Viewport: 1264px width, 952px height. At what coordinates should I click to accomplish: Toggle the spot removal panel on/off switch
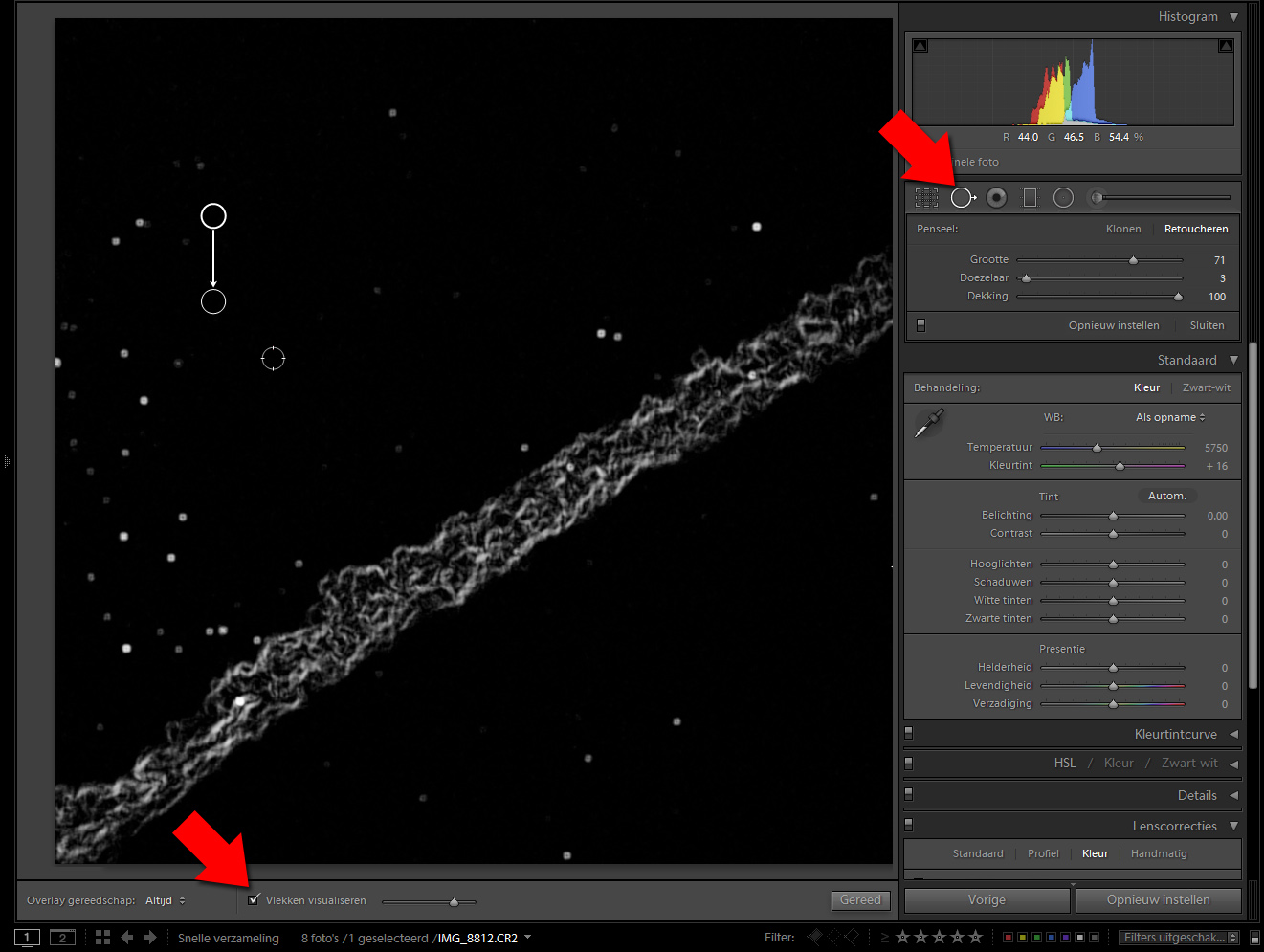[920, 325]
